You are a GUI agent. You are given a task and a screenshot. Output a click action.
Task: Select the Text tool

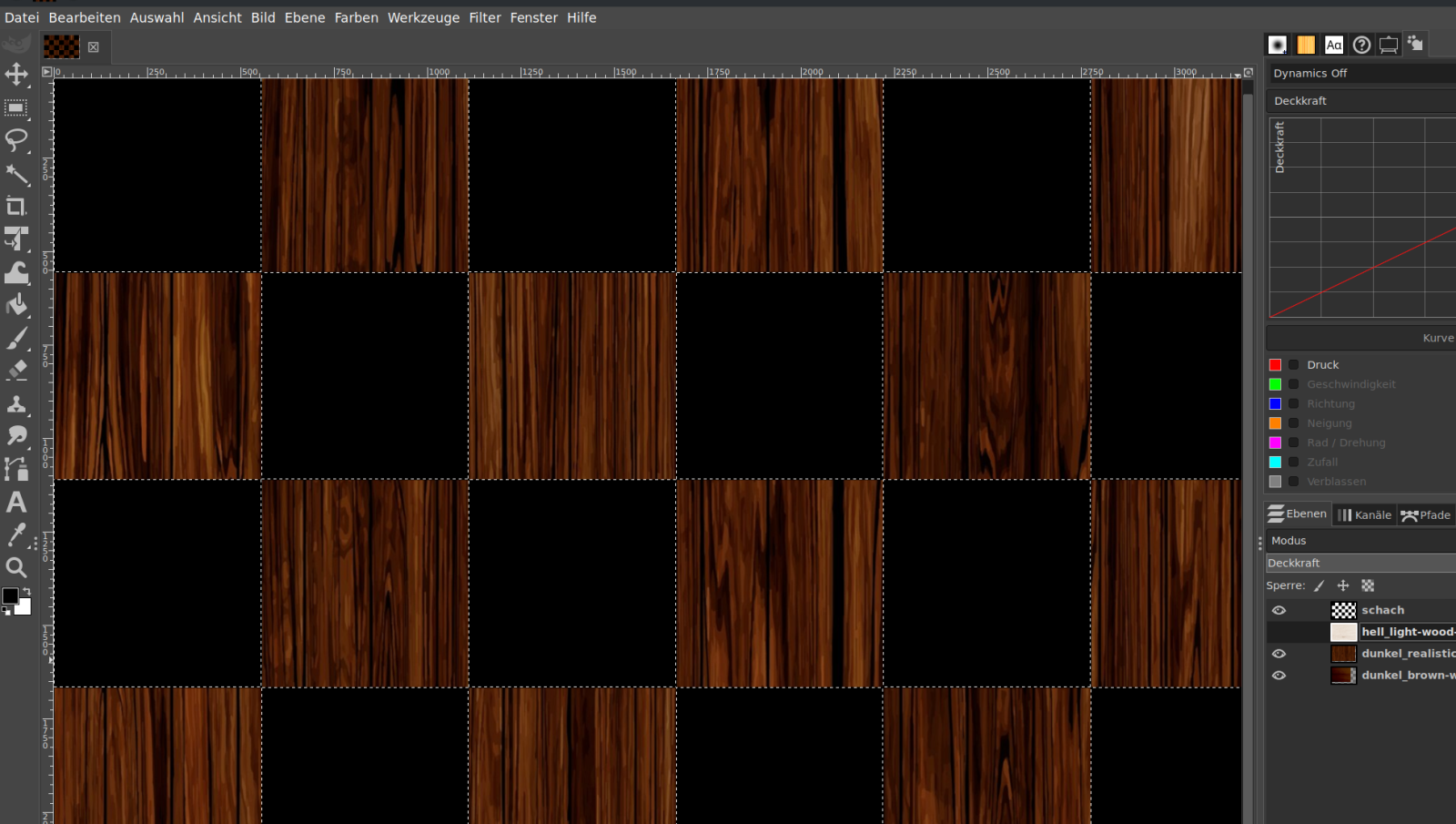(16, 502)
